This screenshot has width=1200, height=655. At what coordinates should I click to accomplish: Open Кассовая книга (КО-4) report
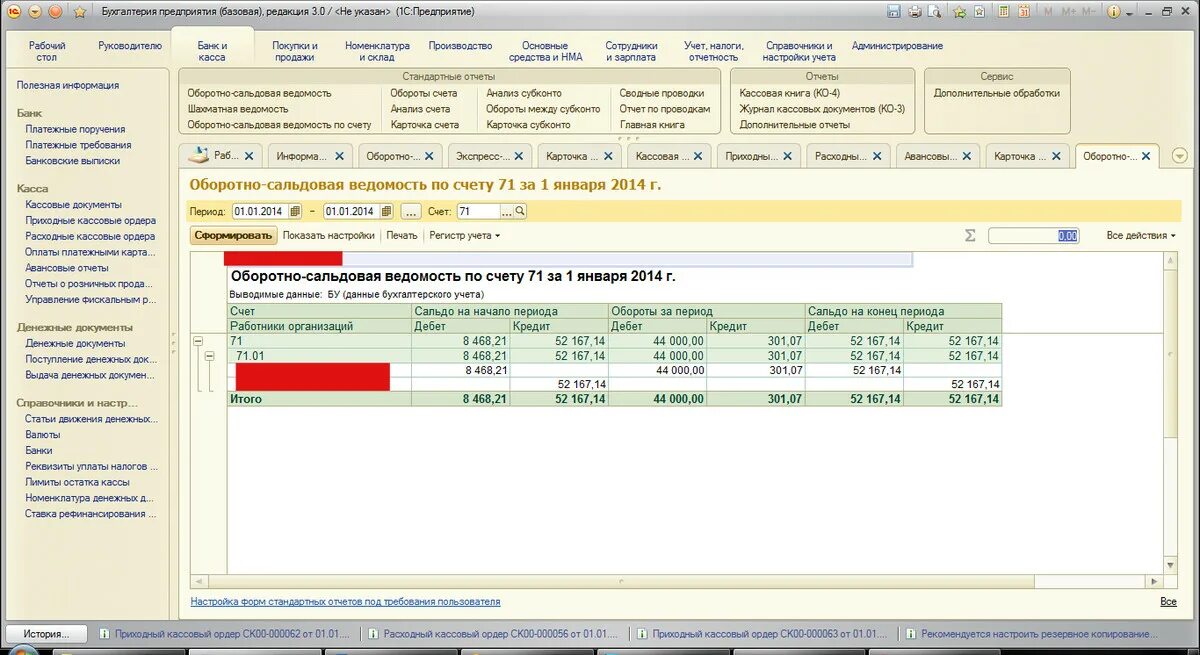pyautogui.click(x=790, y=92)
